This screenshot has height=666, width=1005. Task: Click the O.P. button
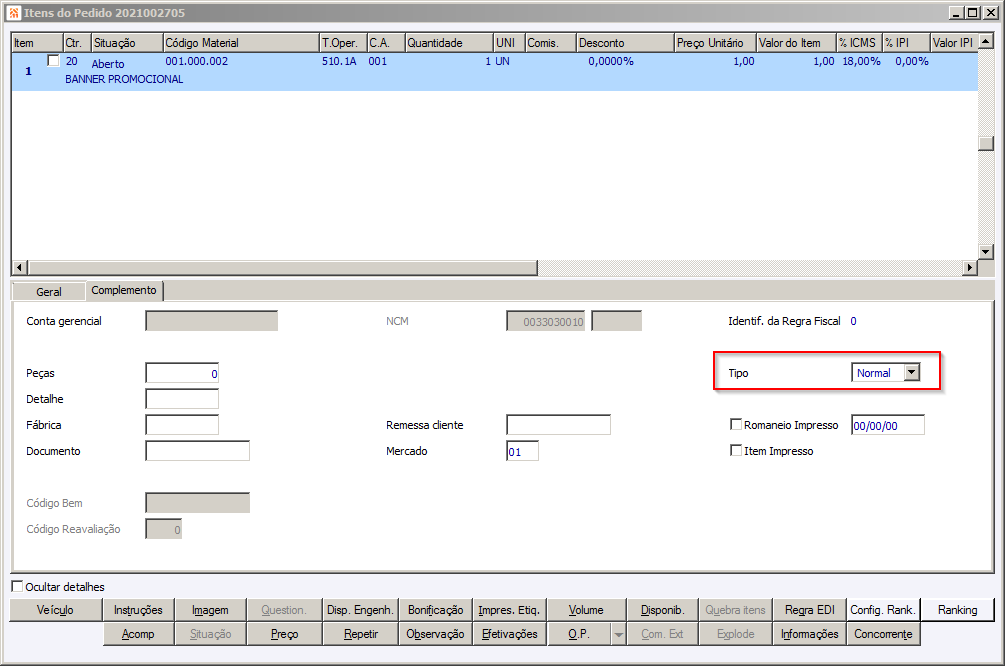coord(579,634)
